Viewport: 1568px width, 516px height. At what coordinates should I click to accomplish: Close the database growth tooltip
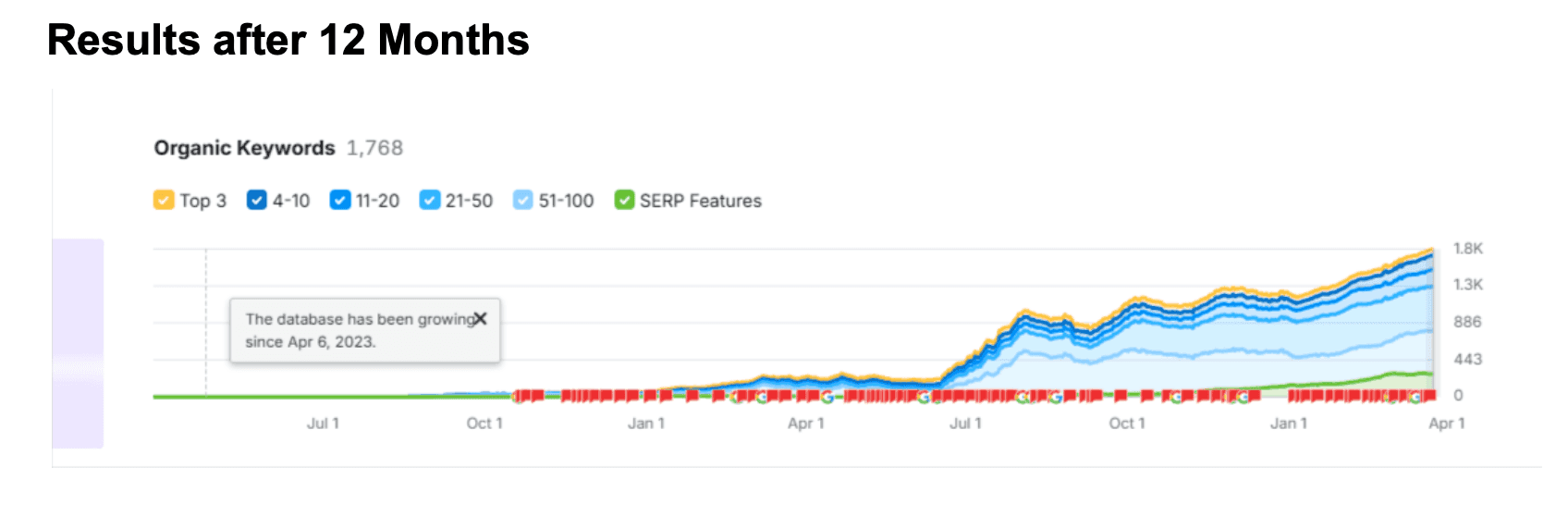pyautogui.click(x=480, y=319)
